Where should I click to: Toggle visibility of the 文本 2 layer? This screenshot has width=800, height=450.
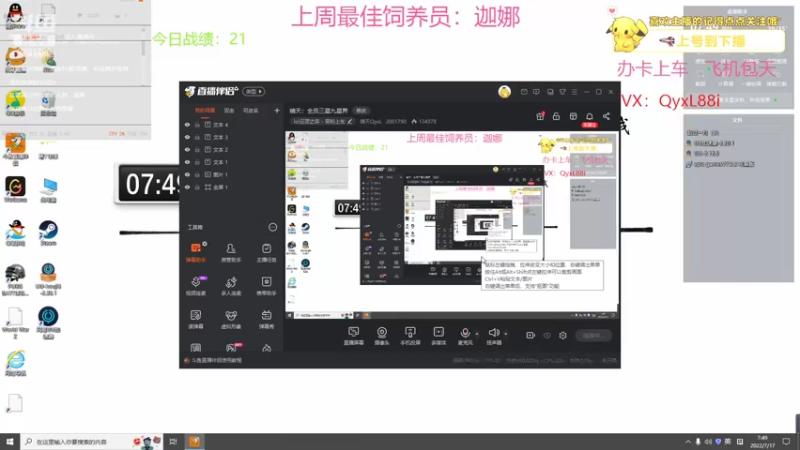click(x=187, y=149)
